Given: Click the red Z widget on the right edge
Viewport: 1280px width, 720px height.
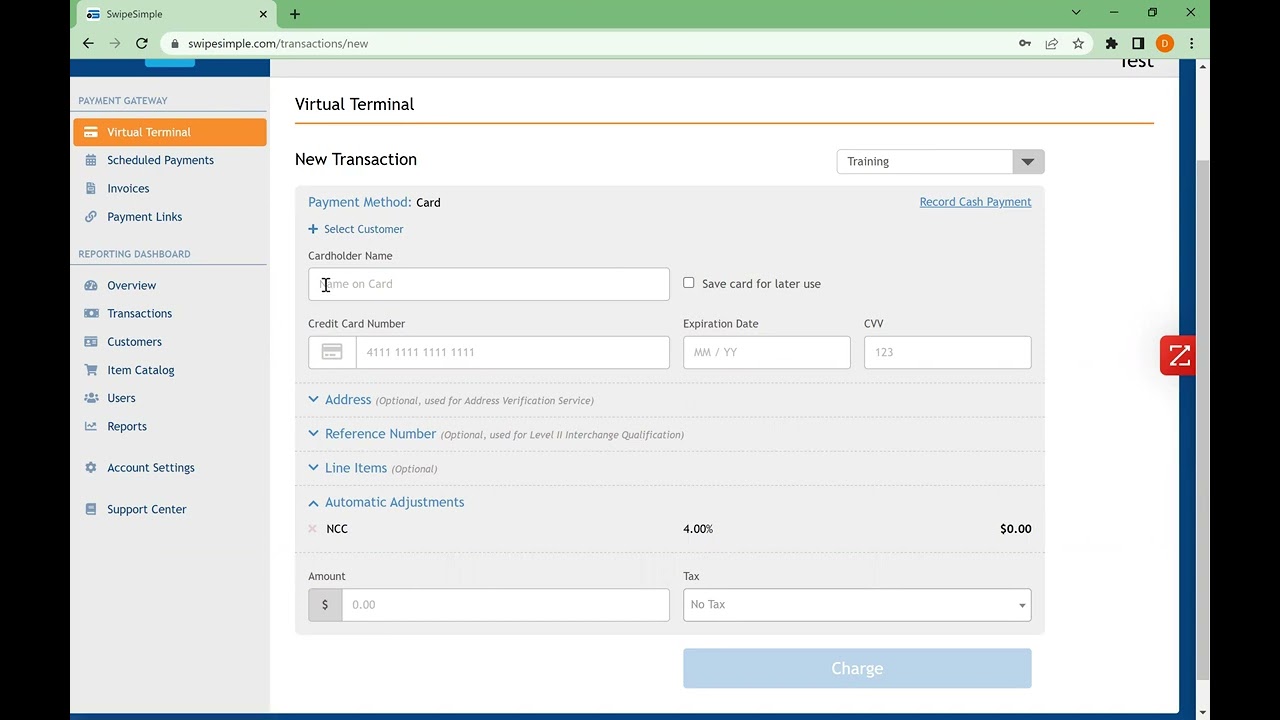Looking at the screenshot, I should (x=1178, y=356).
